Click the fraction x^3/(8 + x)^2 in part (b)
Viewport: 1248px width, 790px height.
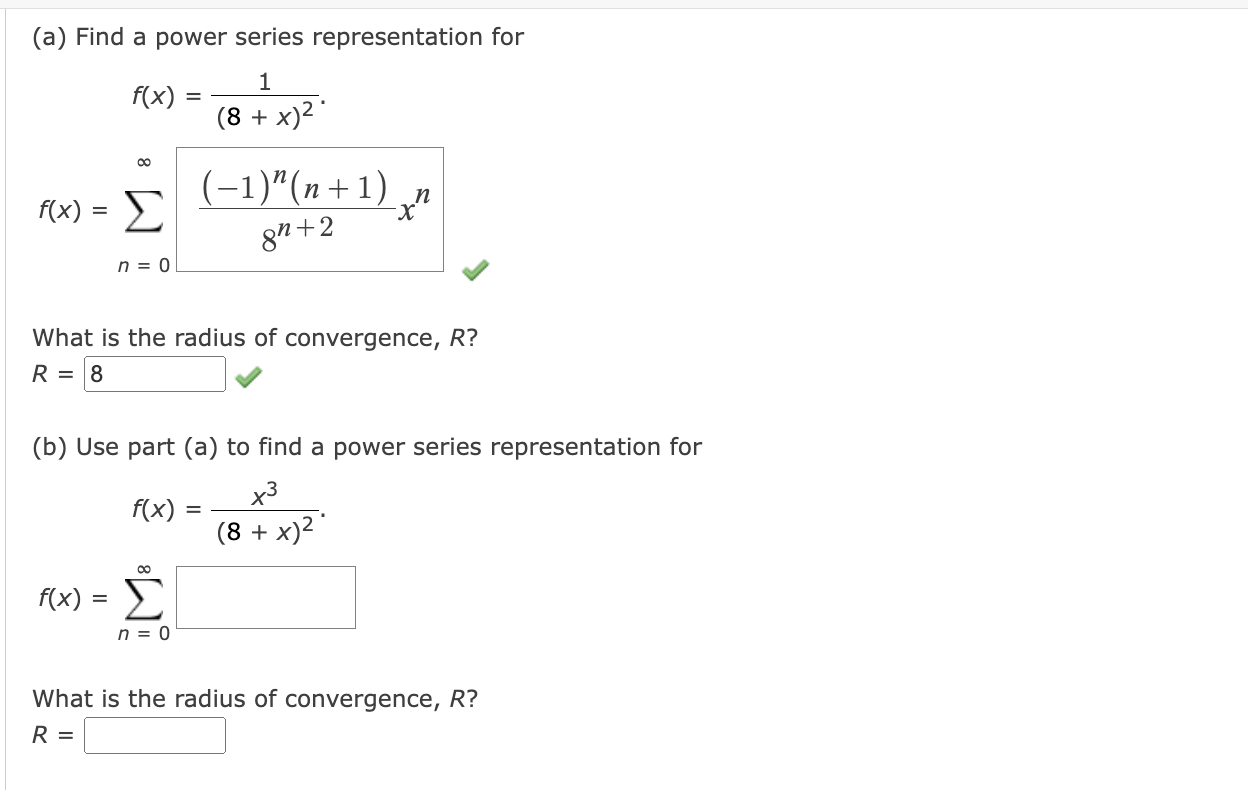[x=267, y=507]
